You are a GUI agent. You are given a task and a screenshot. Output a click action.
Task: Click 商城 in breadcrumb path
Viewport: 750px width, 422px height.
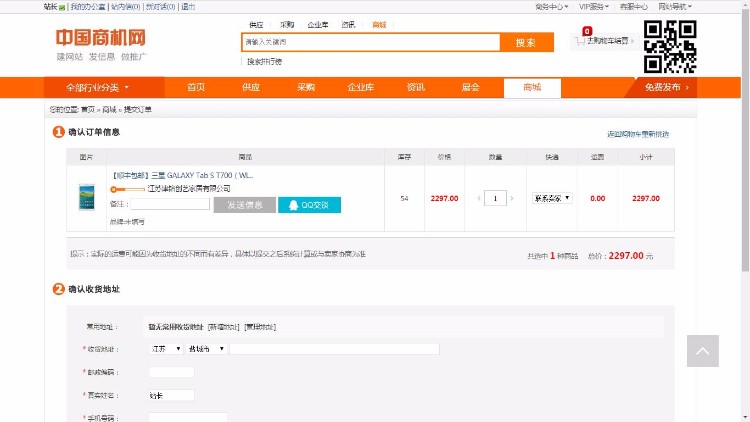point(109,110)
